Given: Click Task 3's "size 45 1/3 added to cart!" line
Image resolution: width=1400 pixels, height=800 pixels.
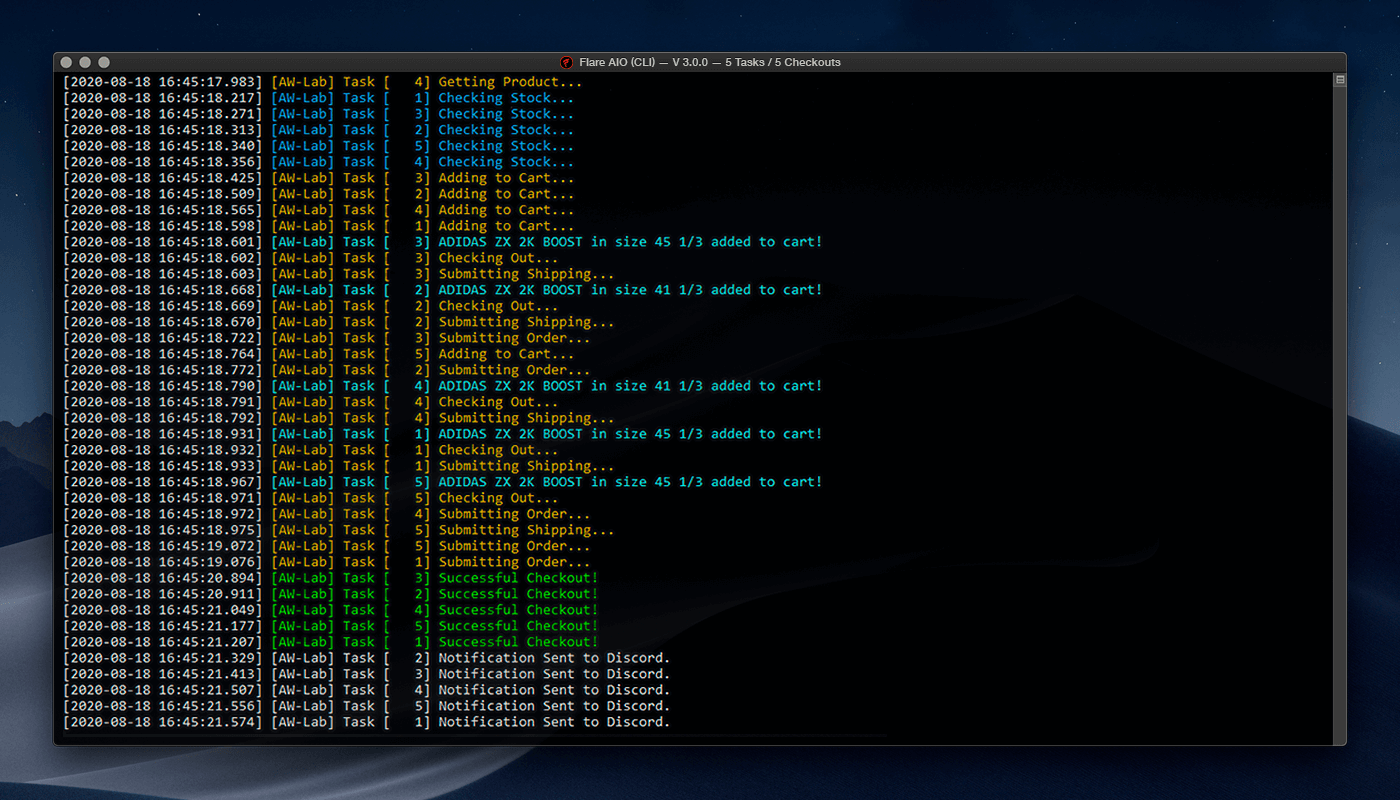Looking at the screenshot, I should point(630,242).
